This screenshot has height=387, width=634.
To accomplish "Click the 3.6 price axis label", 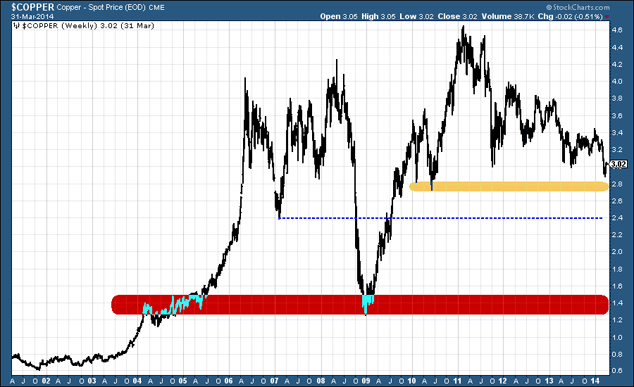I will click(x=617, y=116).
